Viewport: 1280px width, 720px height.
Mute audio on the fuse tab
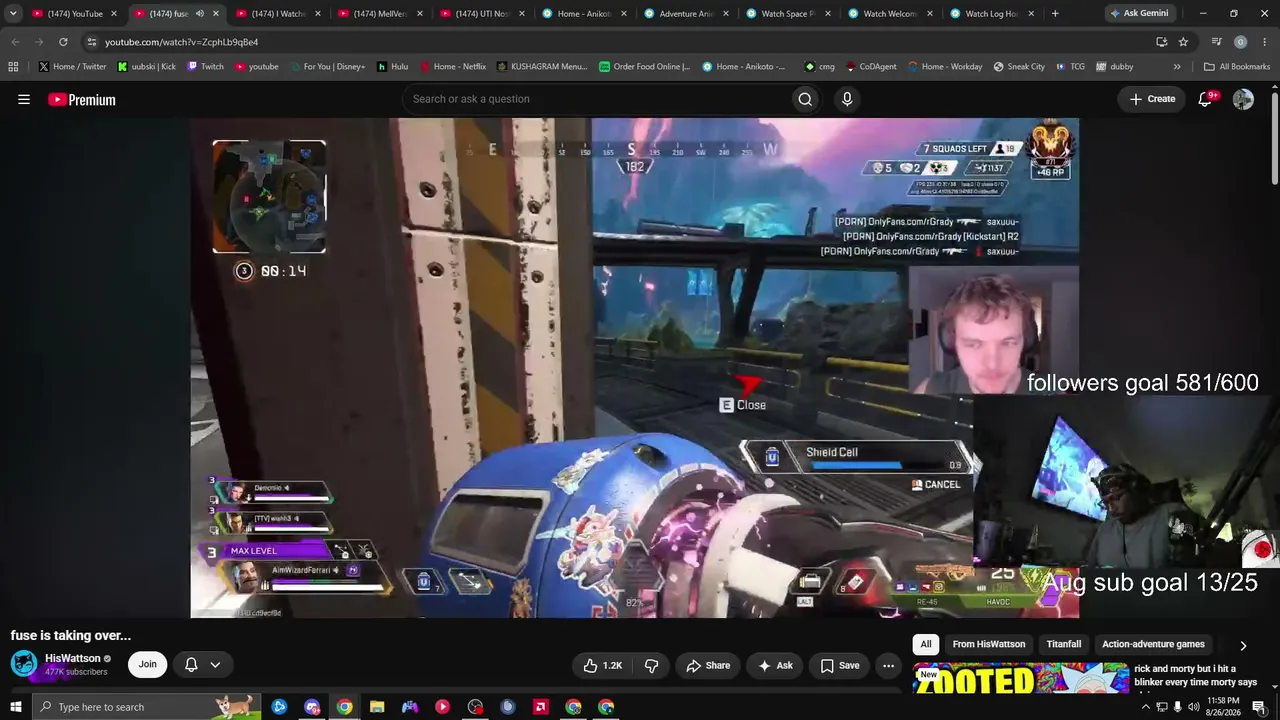(x=200, y=14)
